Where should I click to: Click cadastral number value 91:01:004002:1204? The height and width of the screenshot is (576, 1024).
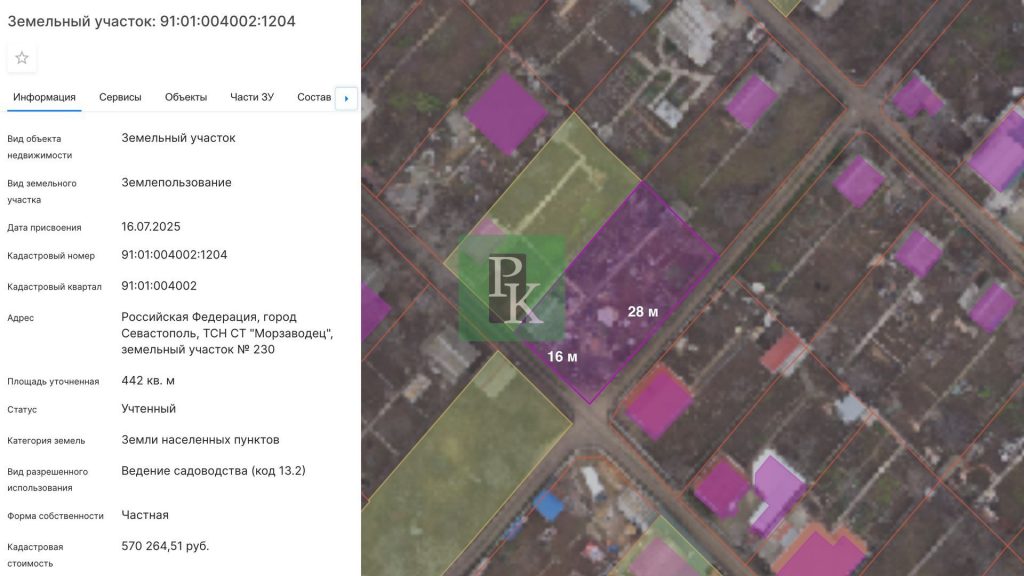pos(174,255)
